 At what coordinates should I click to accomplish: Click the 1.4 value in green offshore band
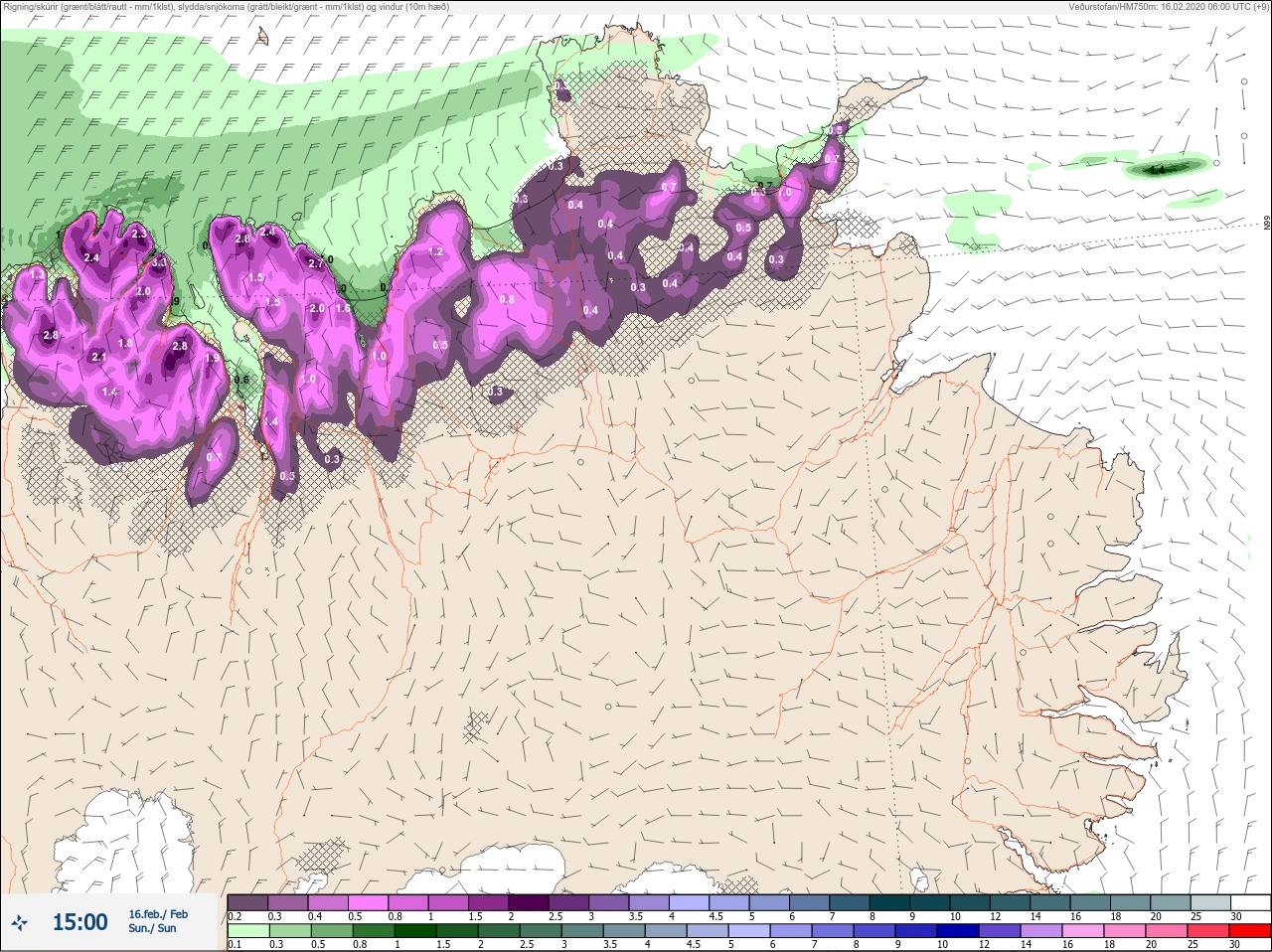(x=1157, y=171)
